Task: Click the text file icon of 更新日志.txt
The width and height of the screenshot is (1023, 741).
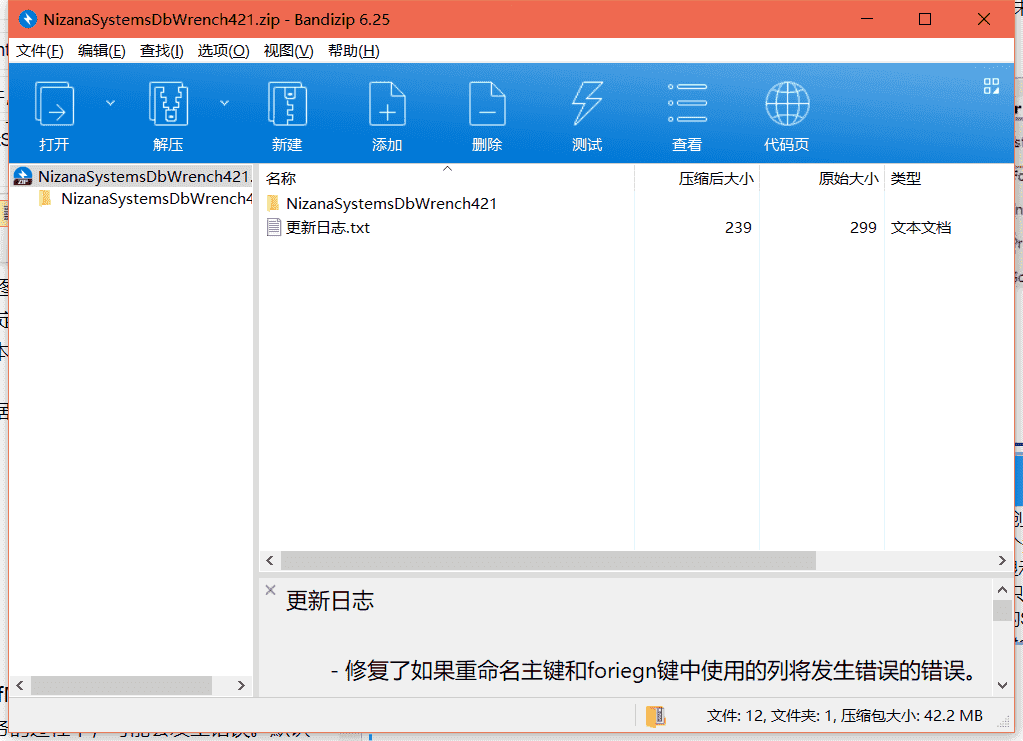Action: tap(274, 228)
